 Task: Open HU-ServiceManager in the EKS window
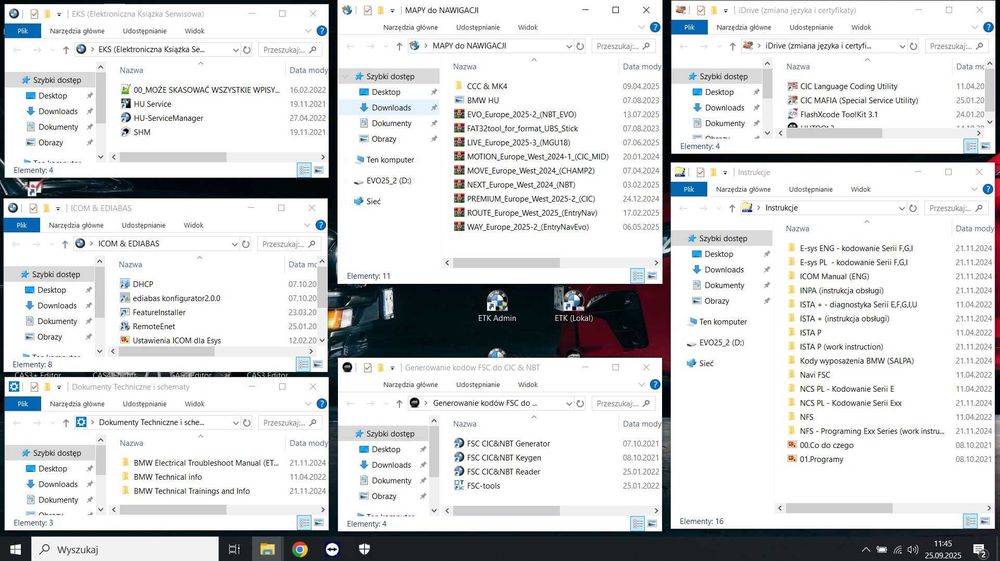click(168, 118)
